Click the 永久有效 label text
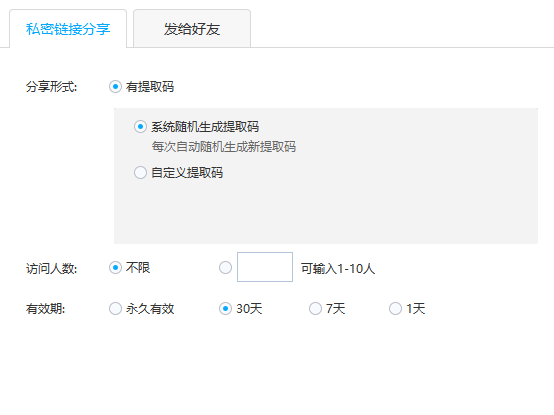Screen dimensions: 554x415 tap(150, 309)
